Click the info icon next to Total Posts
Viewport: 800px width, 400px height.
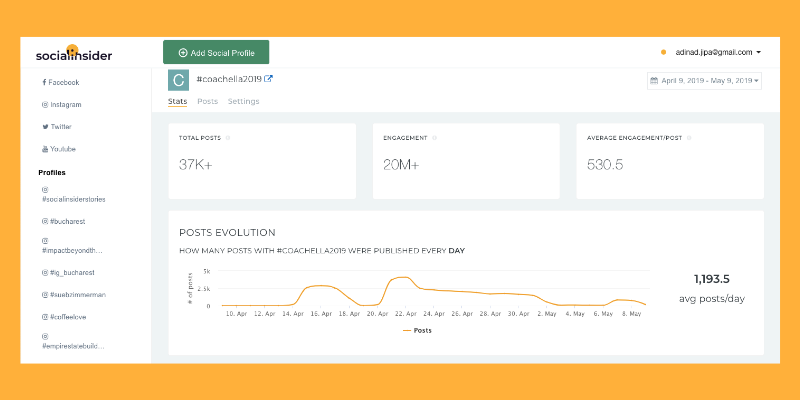(228, 138)
